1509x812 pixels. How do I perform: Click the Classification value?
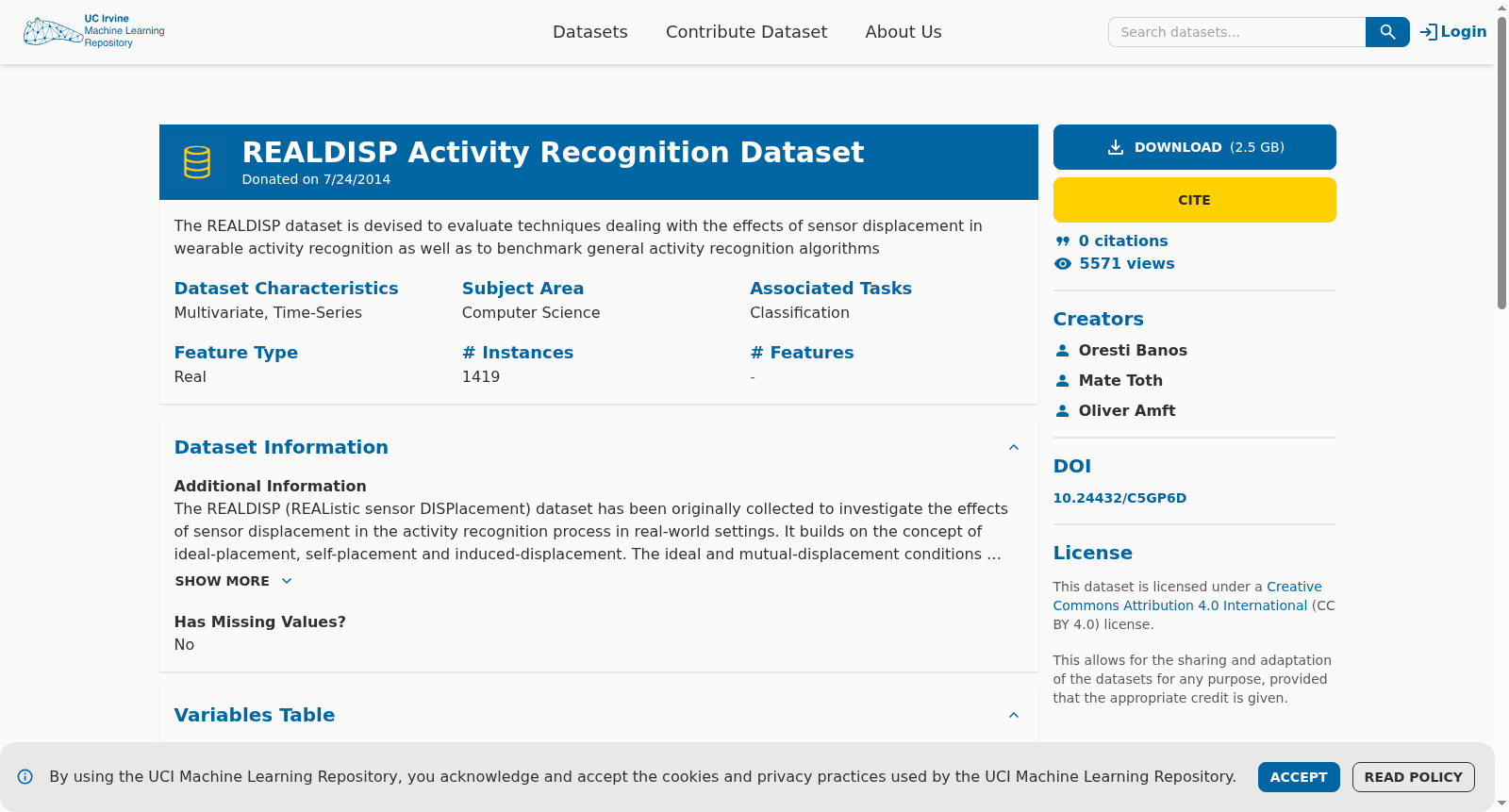click(x=800, y=313)
